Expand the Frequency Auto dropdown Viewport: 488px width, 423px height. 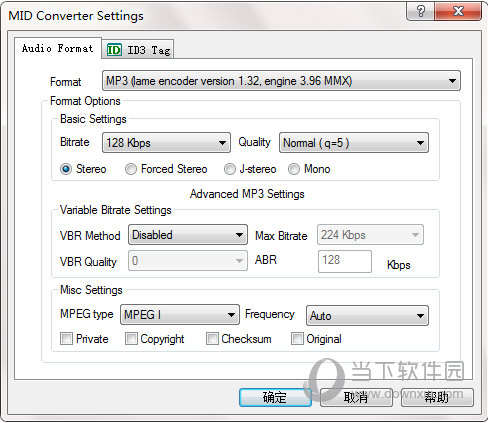367,316
